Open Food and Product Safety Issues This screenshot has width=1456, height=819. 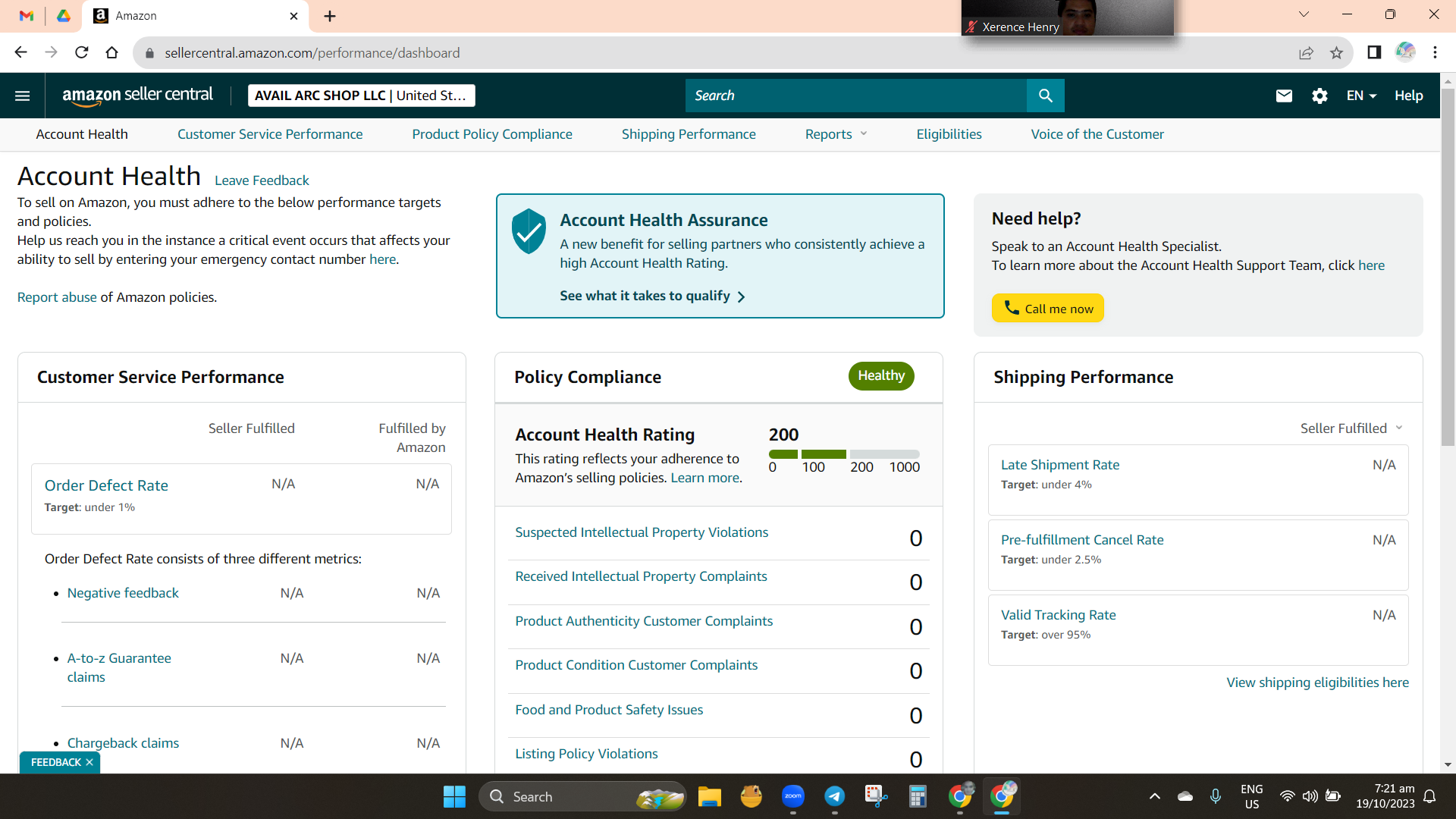[x=609, y=710]
